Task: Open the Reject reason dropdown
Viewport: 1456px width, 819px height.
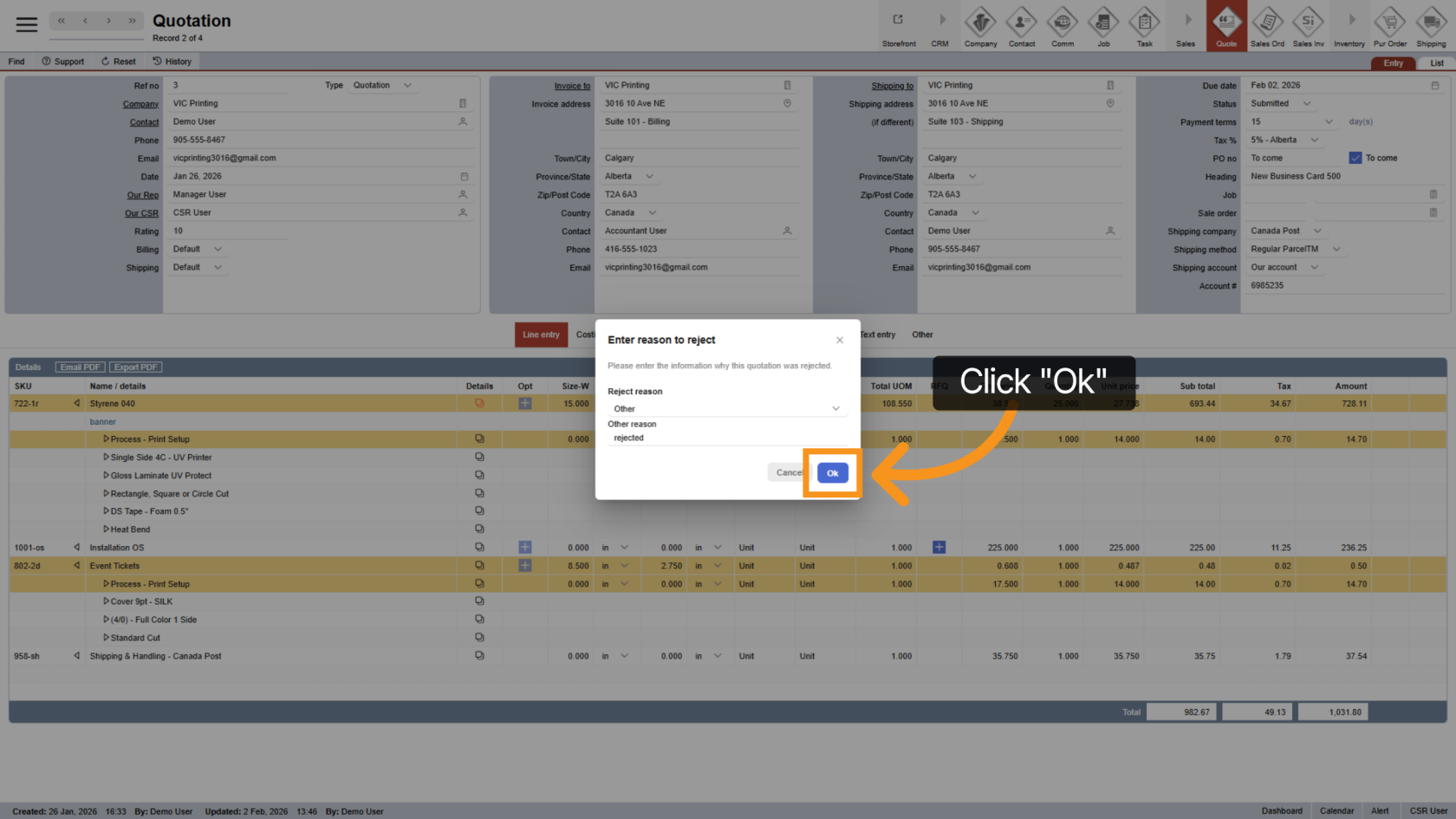Action: [724, 408]
